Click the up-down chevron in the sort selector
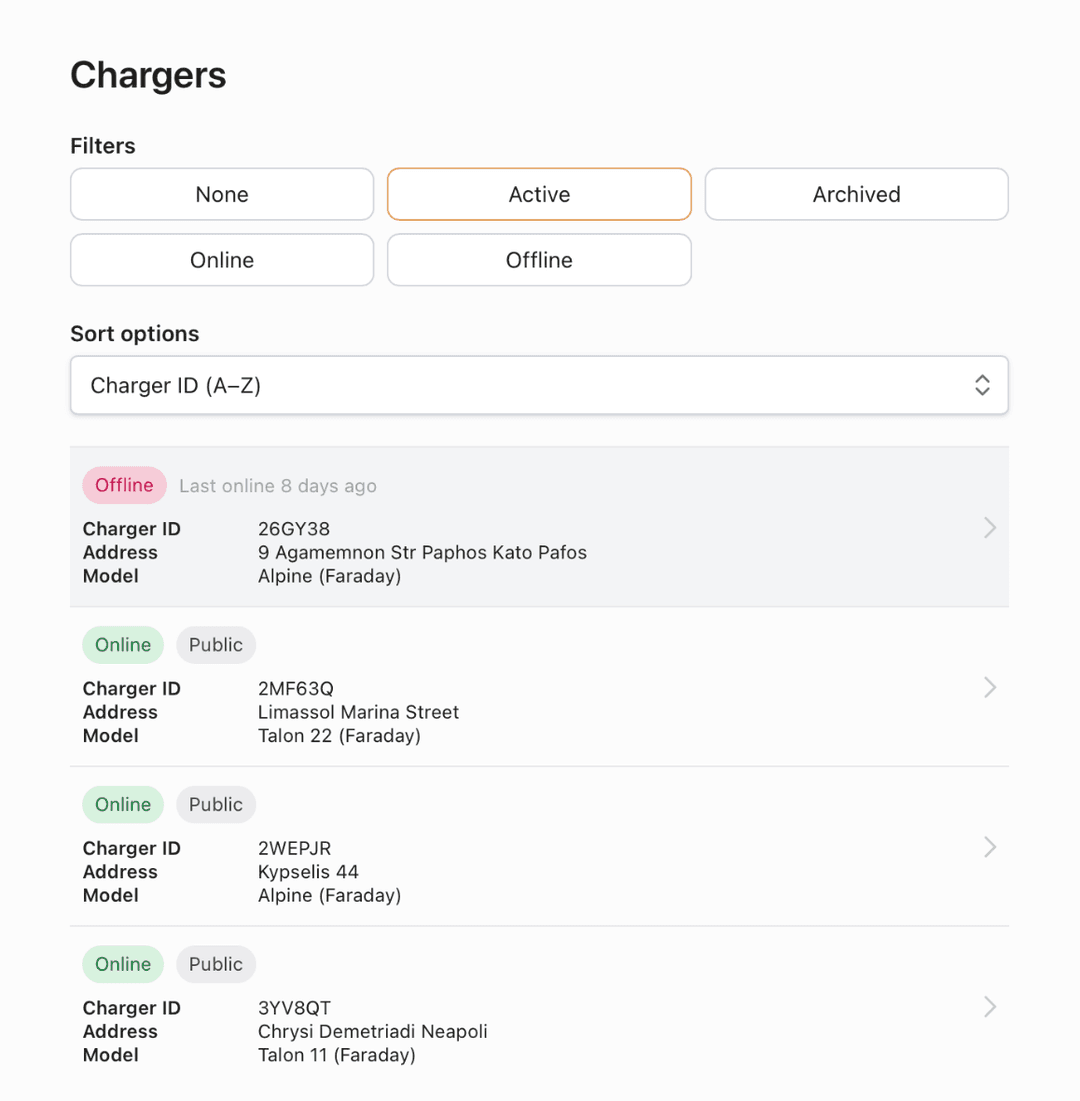Image resolution: width=1080 pixels, height=1101 pixels. [x=981, y=385]
